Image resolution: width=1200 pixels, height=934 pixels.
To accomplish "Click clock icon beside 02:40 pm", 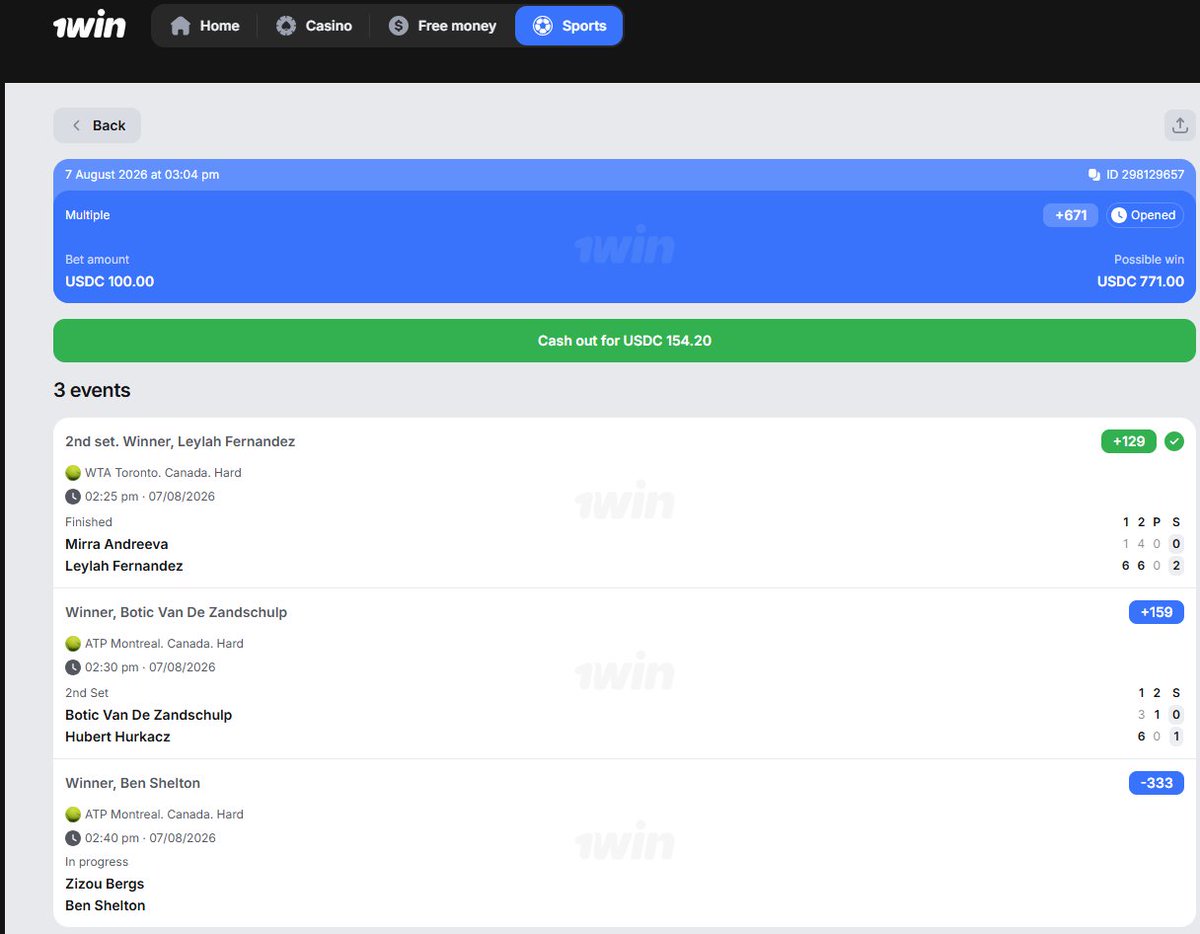I will tap(73, 839).
